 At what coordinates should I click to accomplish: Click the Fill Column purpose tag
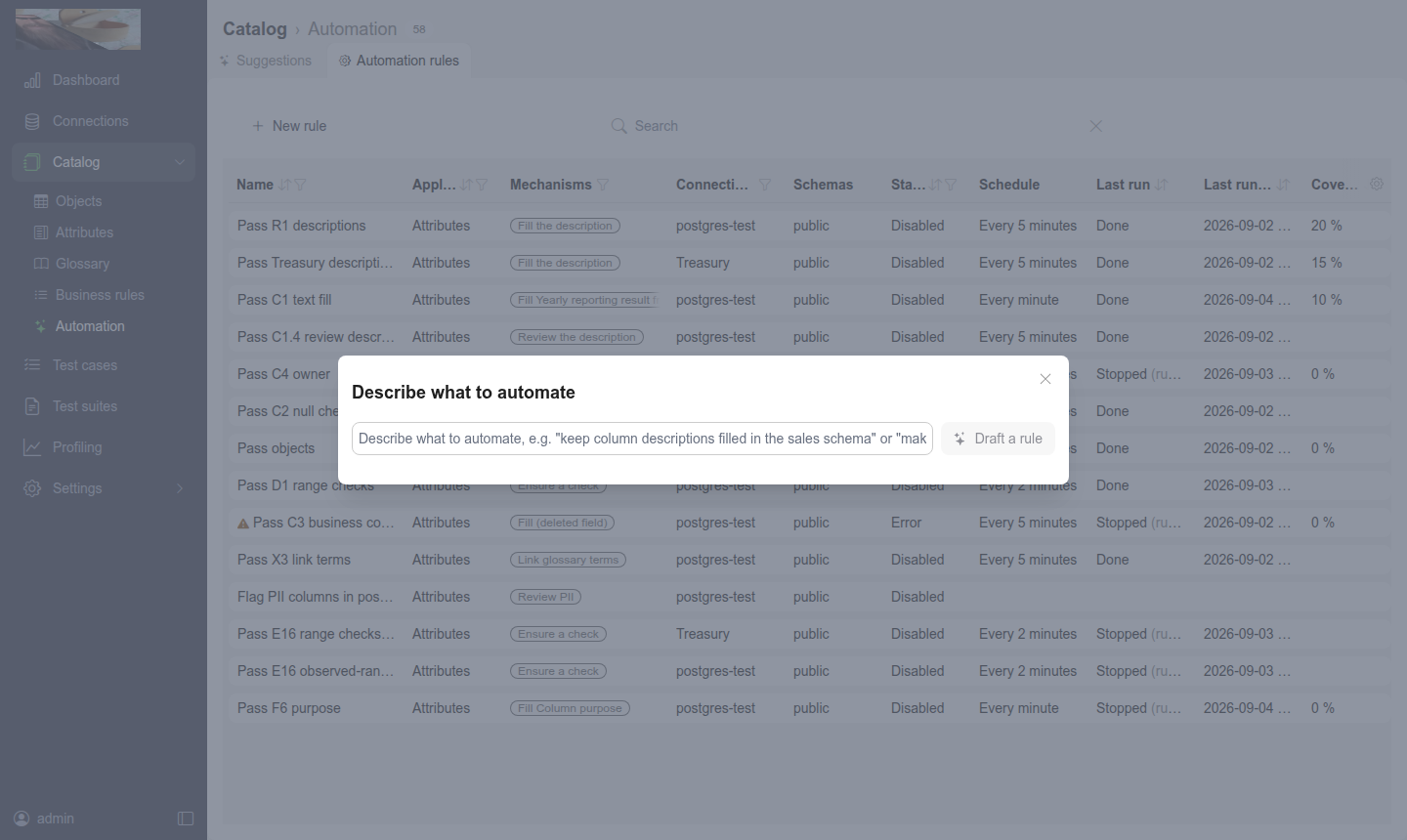point(570,708)
